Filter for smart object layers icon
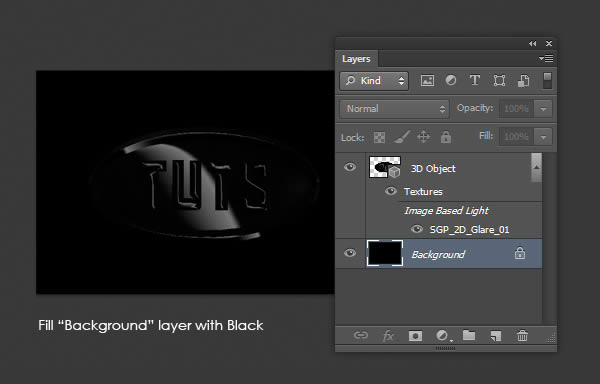The image size is (600, 384). click(523, 81)
